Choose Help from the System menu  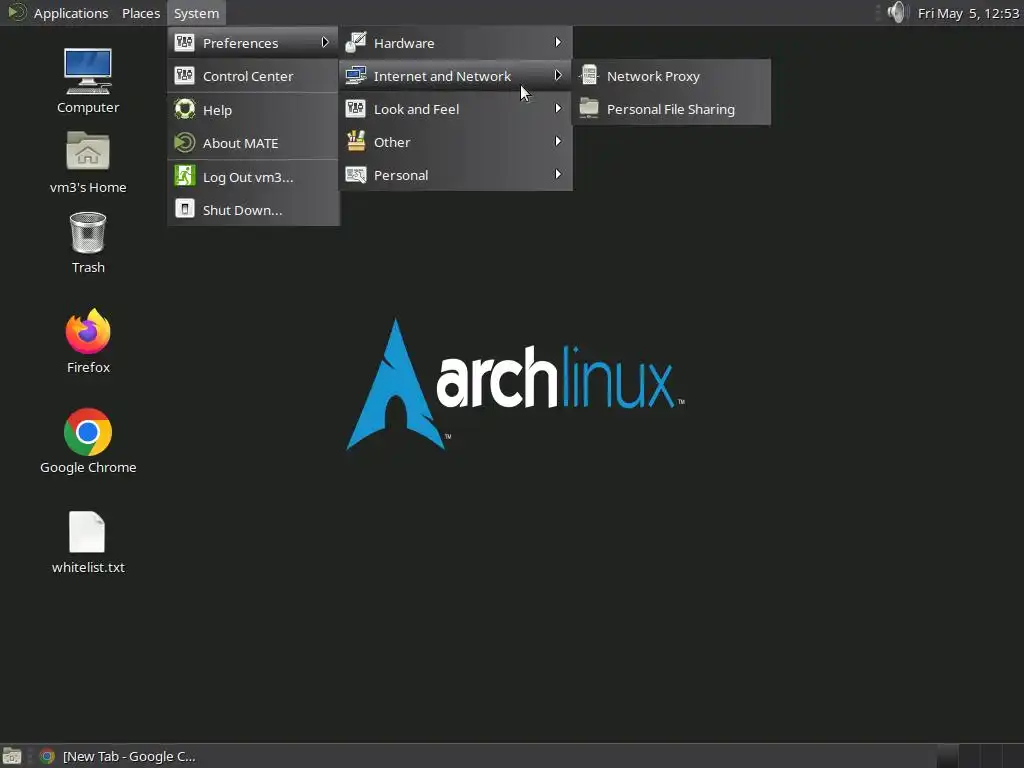tap(253, 110)
